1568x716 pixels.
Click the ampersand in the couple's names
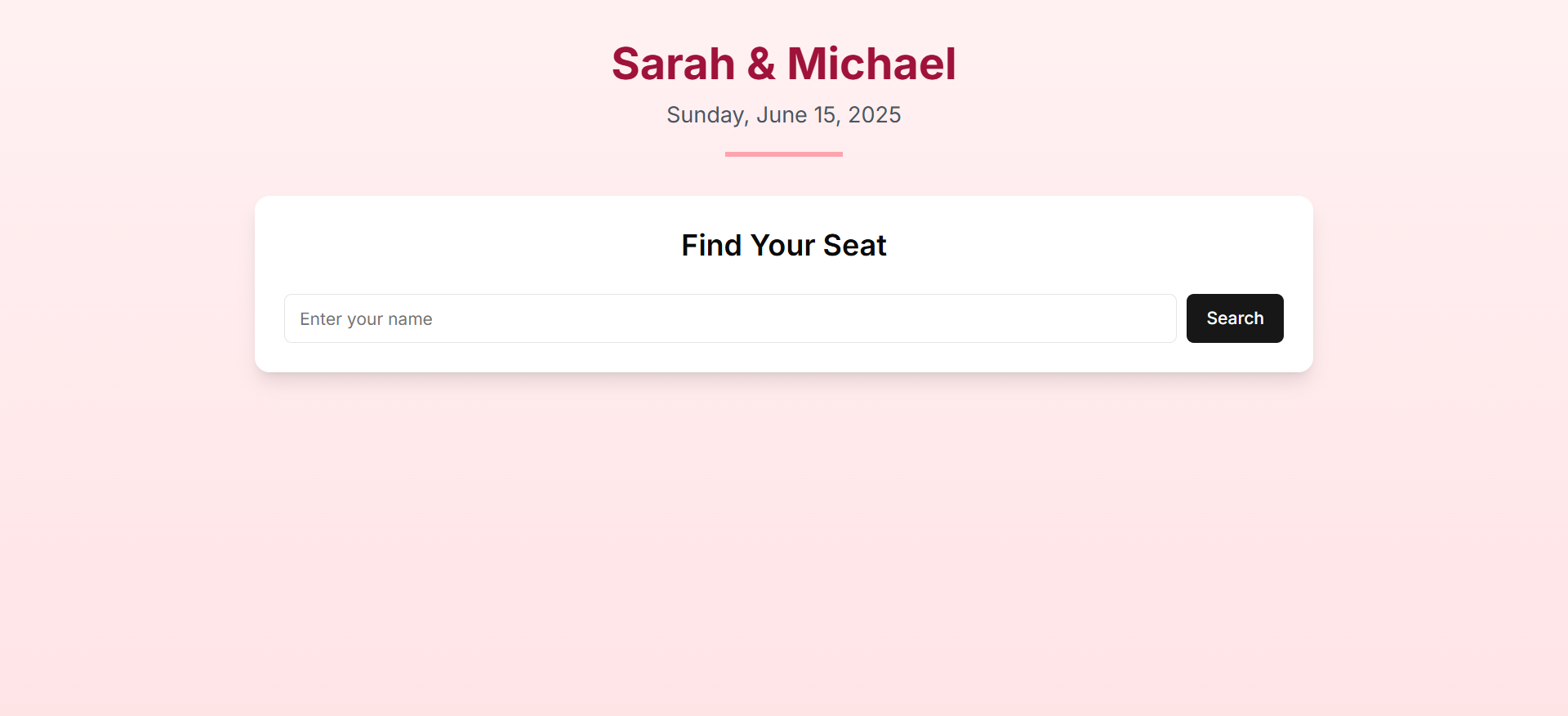(x=760, y=64)
